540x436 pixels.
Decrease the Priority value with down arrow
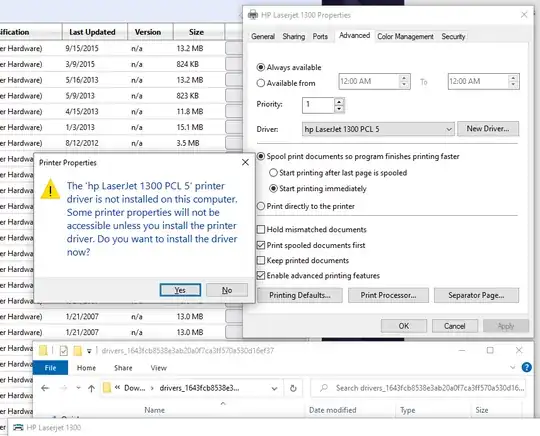(339, 109)
